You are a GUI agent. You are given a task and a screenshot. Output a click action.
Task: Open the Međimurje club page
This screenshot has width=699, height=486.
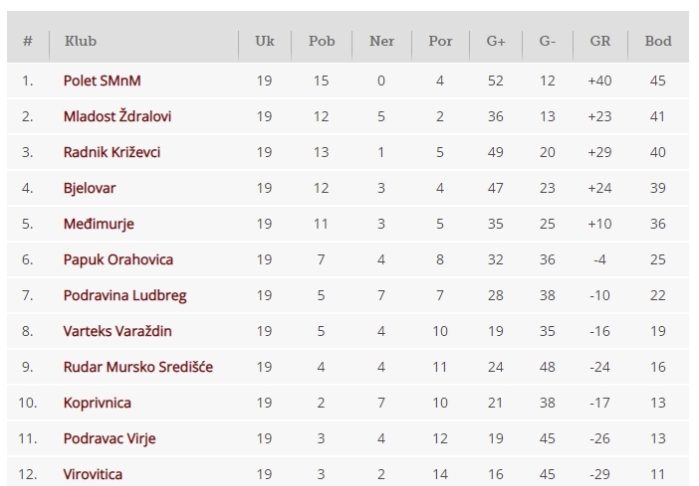(99, 224)
